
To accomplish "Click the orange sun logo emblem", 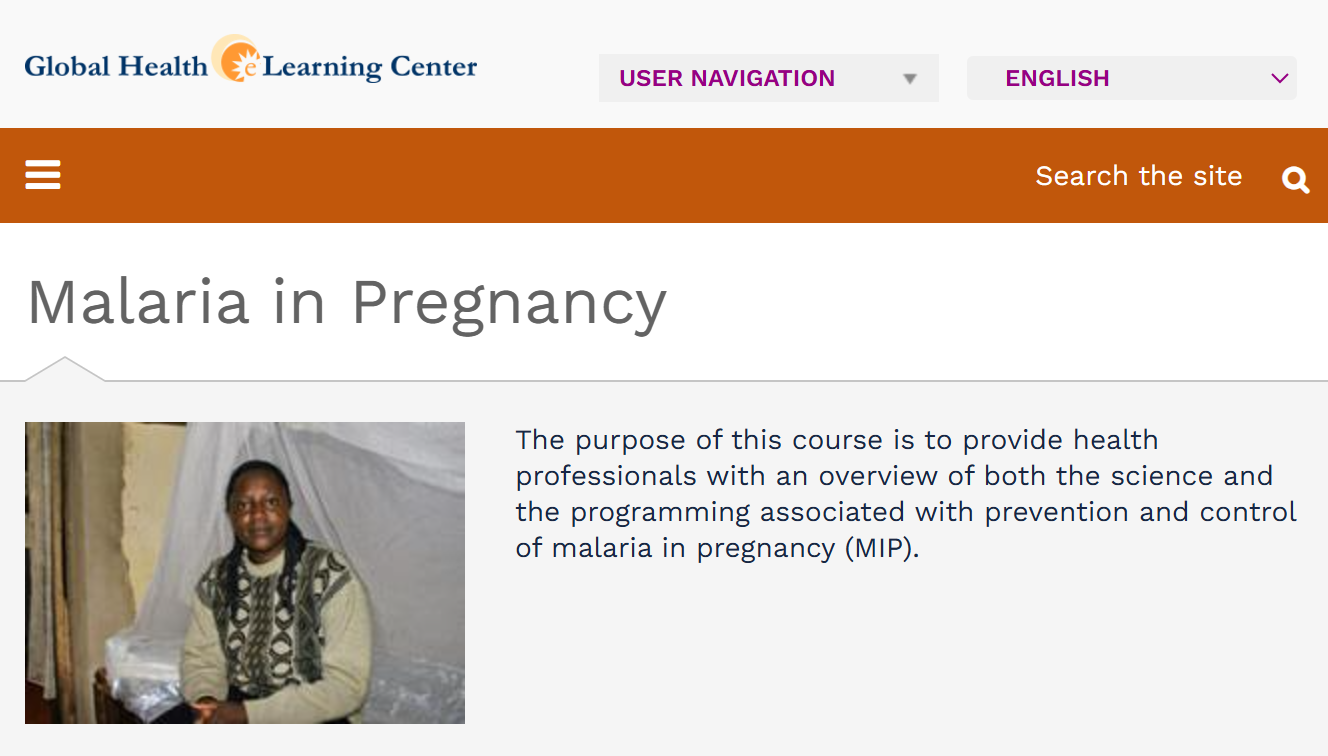I will [237, 59].
